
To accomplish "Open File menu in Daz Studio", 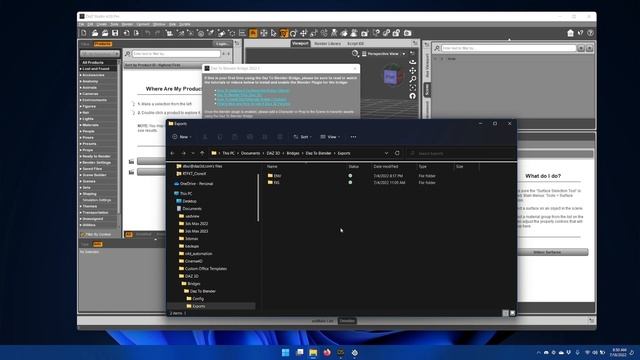I will coord(82,24).
